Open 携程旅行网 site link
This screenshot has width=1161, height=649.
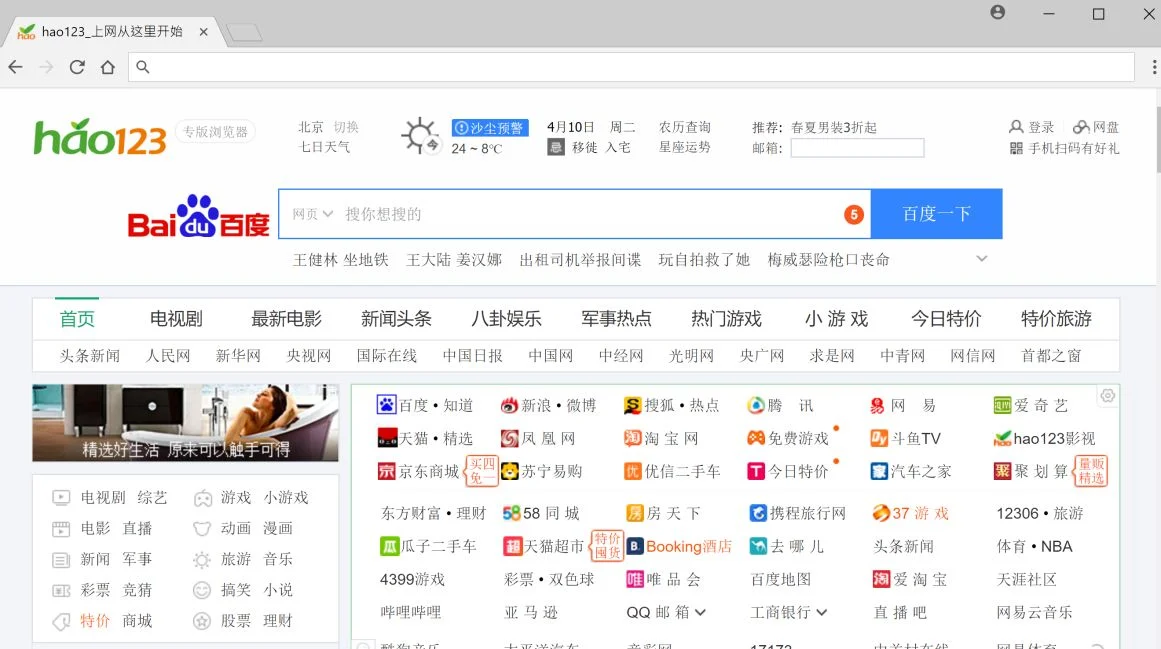797,513
